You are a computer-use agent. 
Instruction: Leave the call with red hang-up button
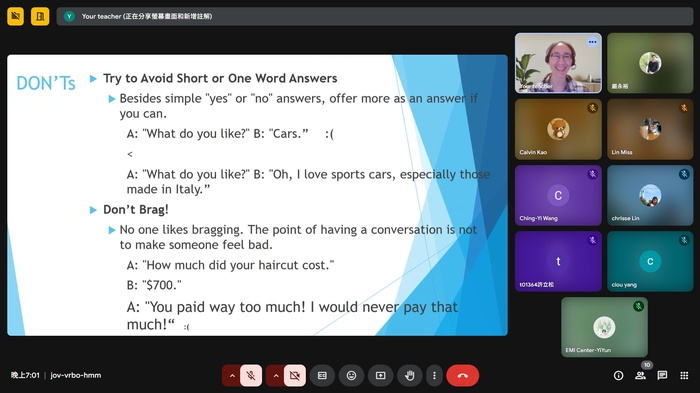click(x=462, y=376)
